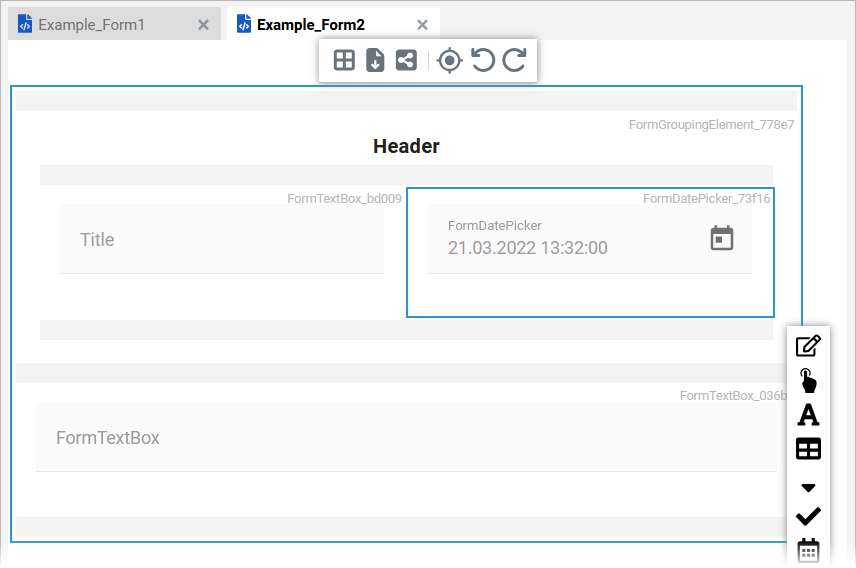Viewport: 856px width, 568px height.
Task: Select the Header label
Action: click(406, 146)
